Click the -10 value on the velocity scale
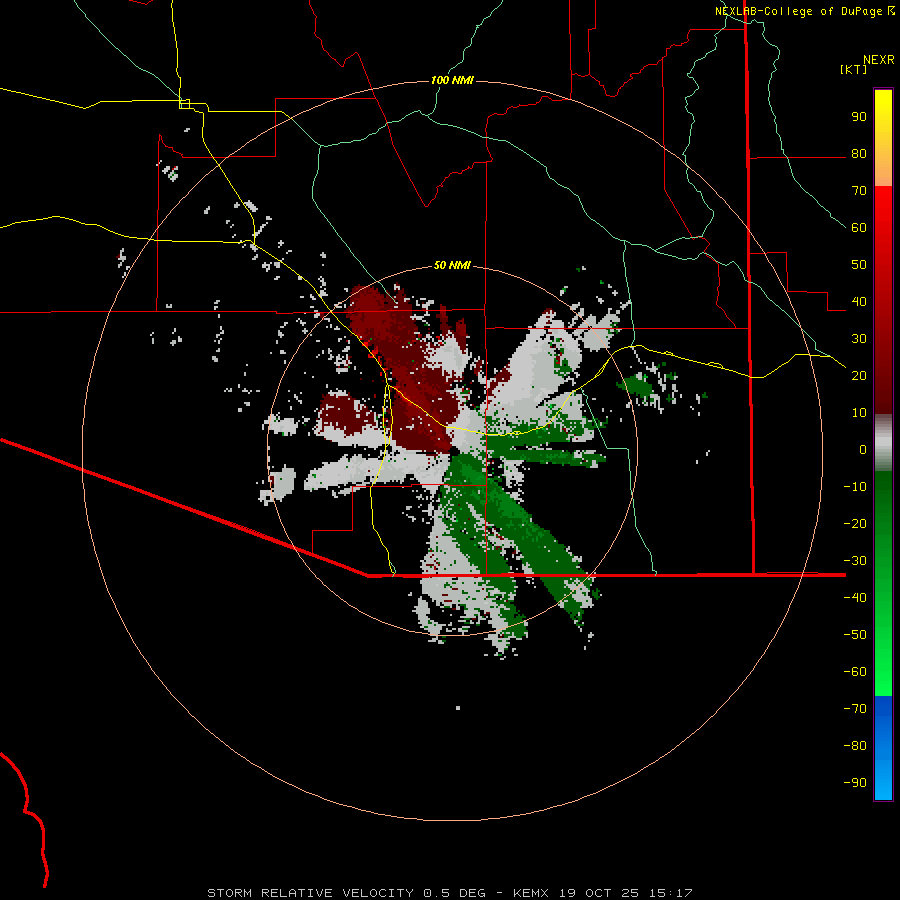The height and width of the screenshot is (900, 900). [855, 487]
